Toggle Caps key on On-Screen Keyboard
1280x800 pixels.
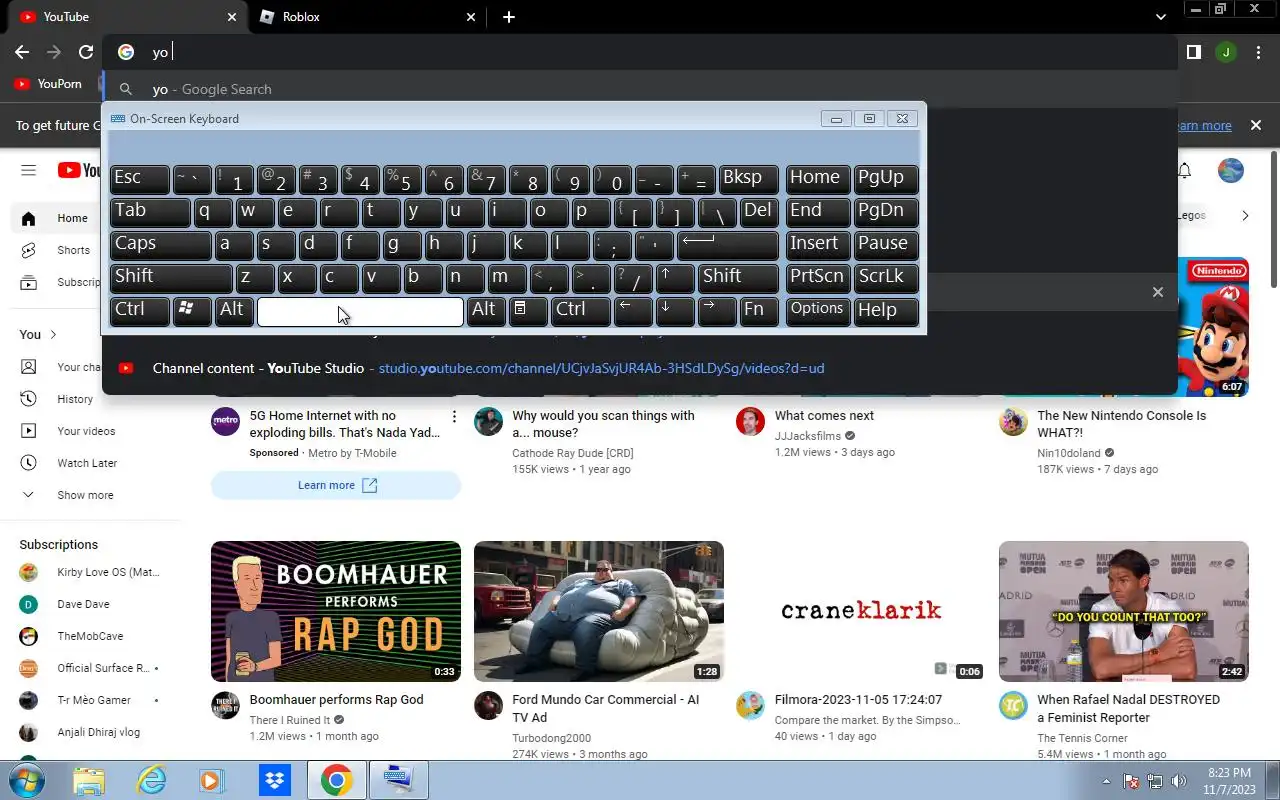coord(160,244)
